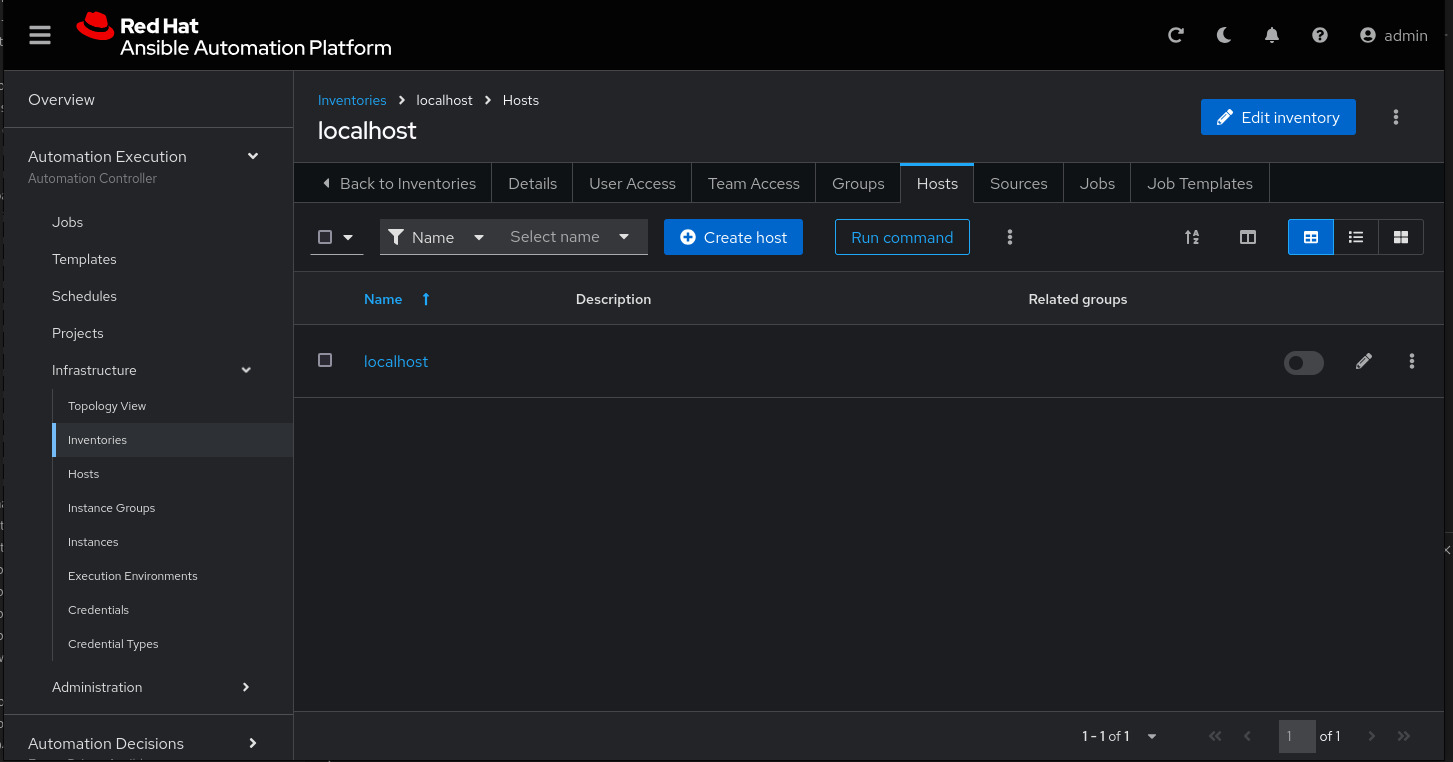Check the localhost row checkbox
The image size is (1453, 762).
[325, 360]
